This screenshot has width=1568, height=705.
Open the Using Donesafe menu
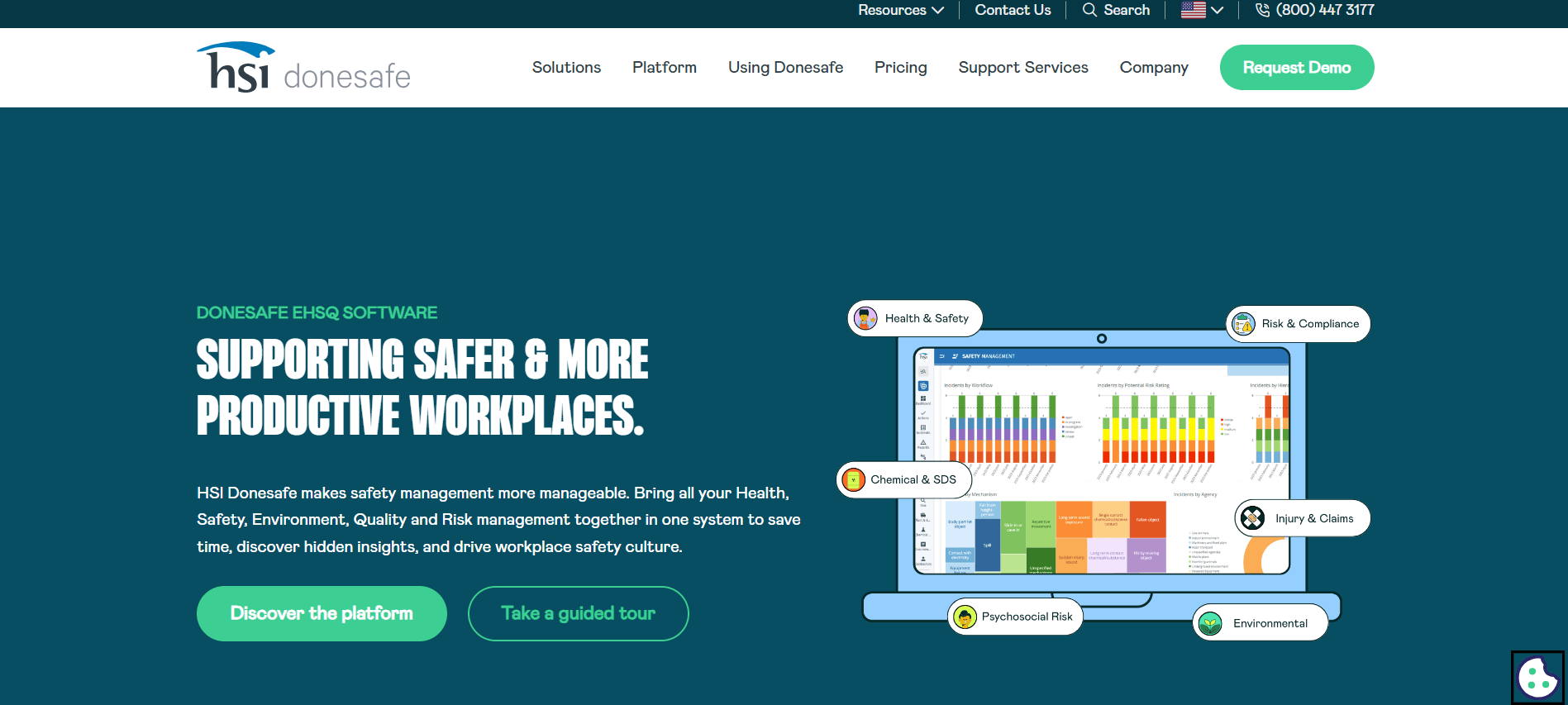point(785,67)
